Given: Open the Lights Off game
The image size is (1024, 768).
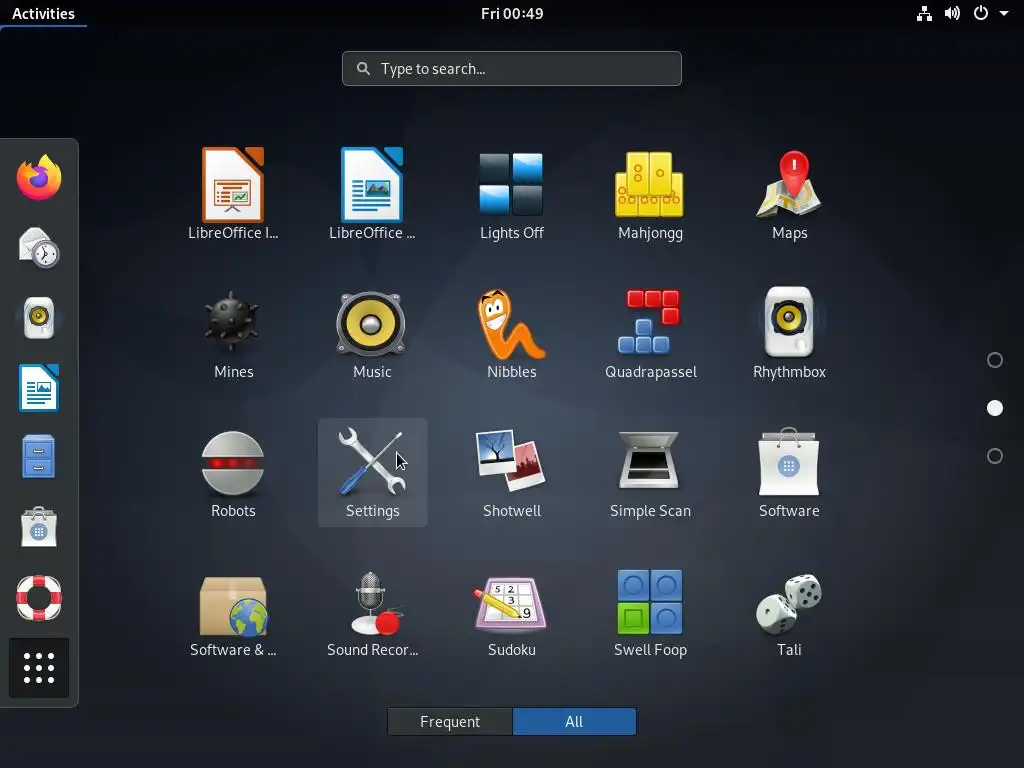Looking at the screenshot, I should (x=511, y=194).
